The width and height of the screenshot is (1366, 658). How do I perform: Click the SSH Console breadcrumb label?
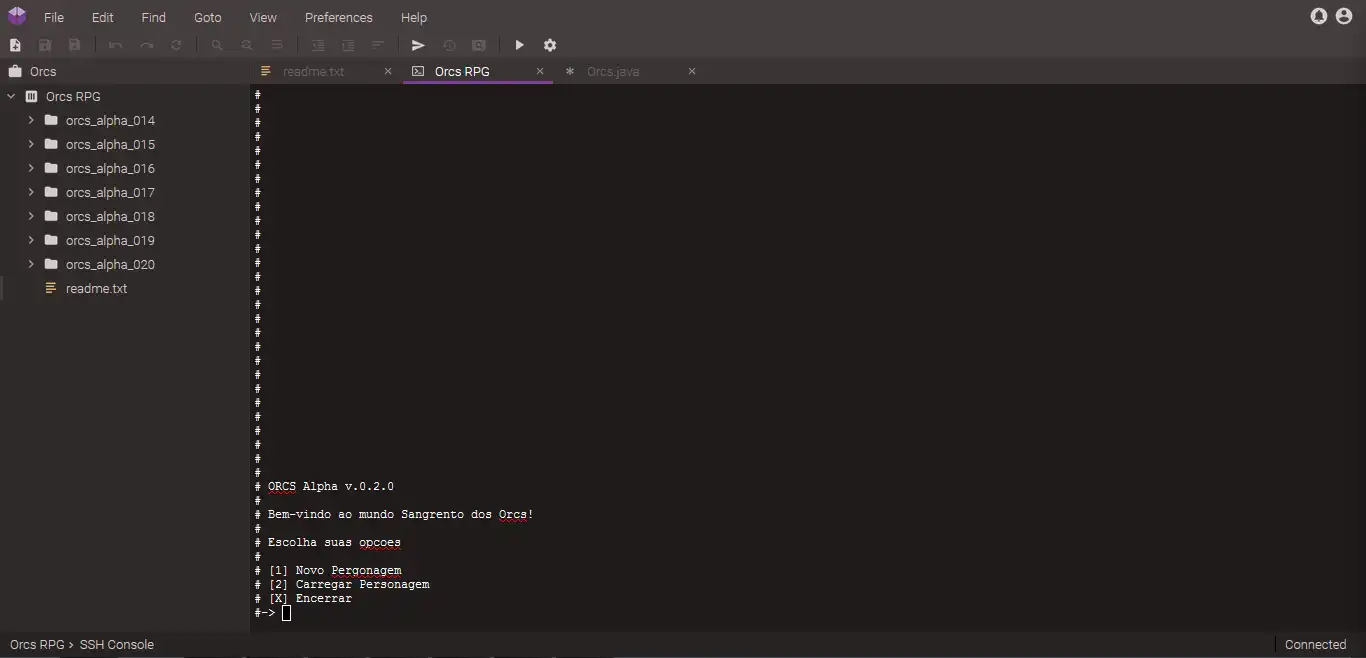click(117, 645)
